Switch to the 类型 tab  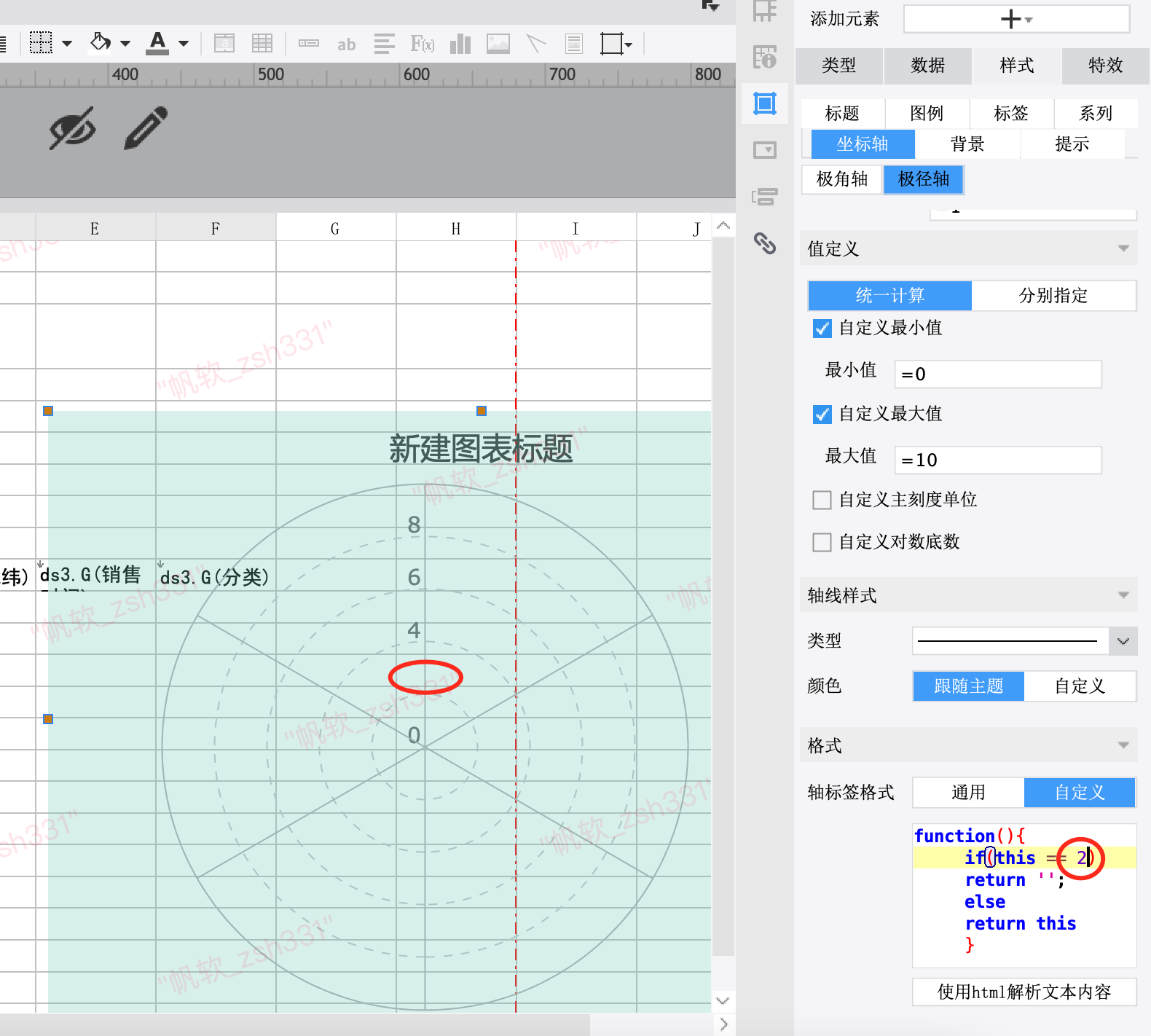[839, 66]
